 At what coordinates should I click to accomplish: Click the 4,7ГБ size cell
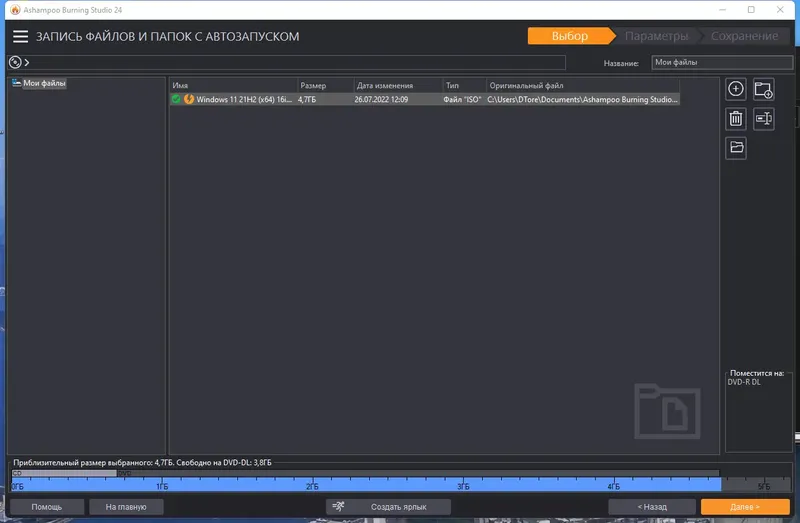(x=307, y=99)
